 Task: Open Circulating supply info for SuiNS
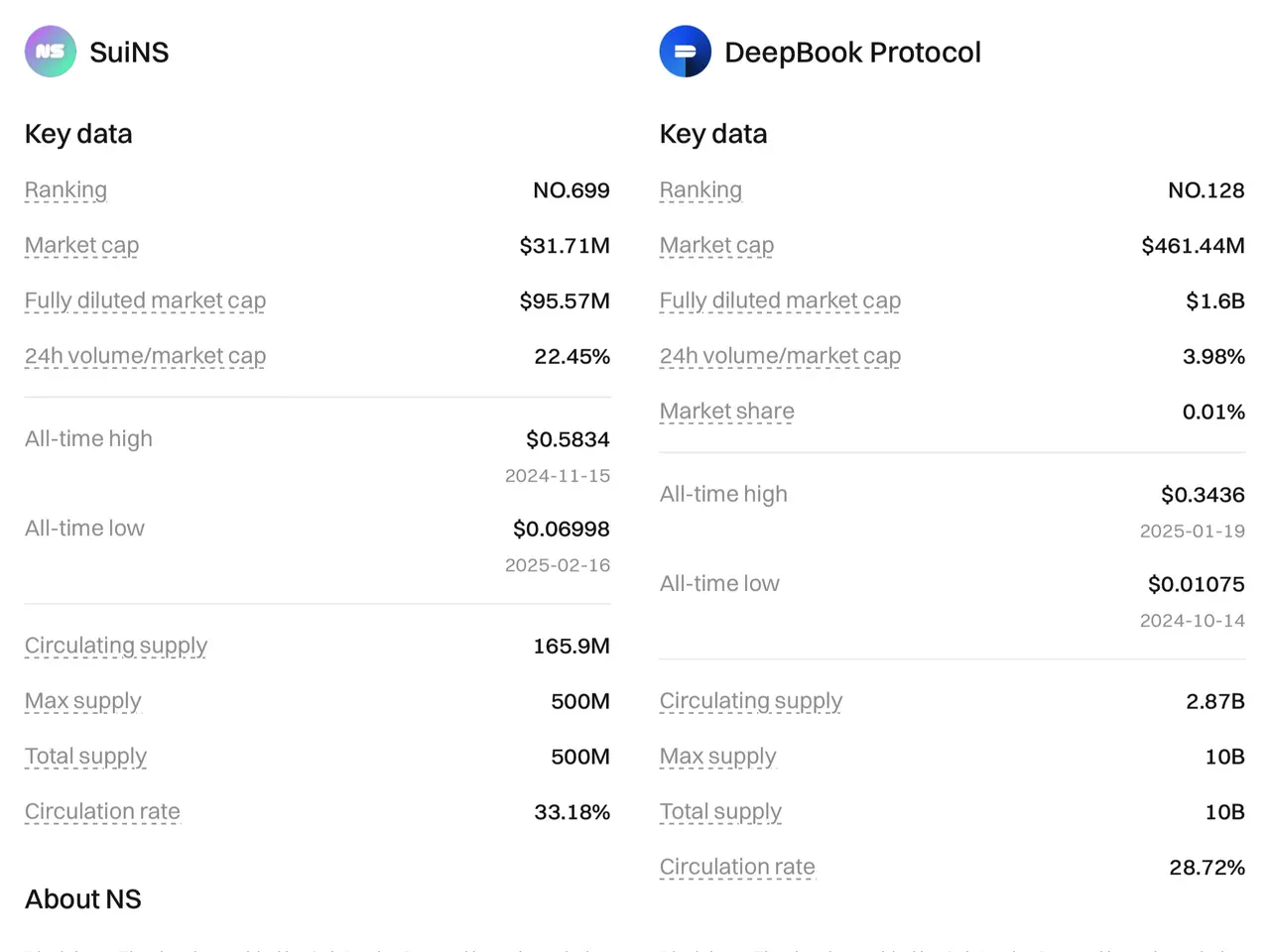coord(115,646)
